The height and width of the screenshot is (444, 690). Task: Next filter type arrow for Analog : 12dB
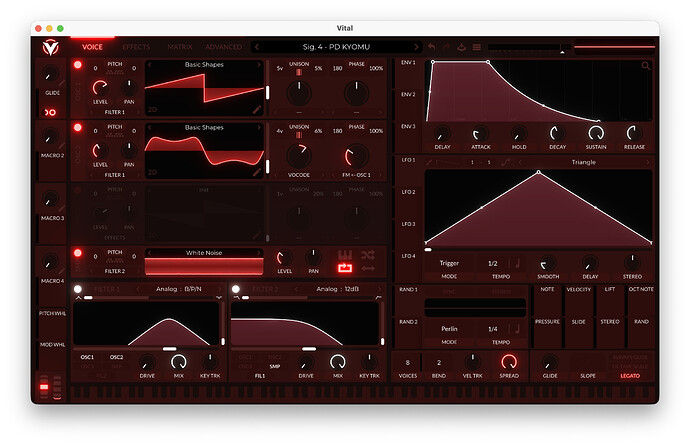379,289
